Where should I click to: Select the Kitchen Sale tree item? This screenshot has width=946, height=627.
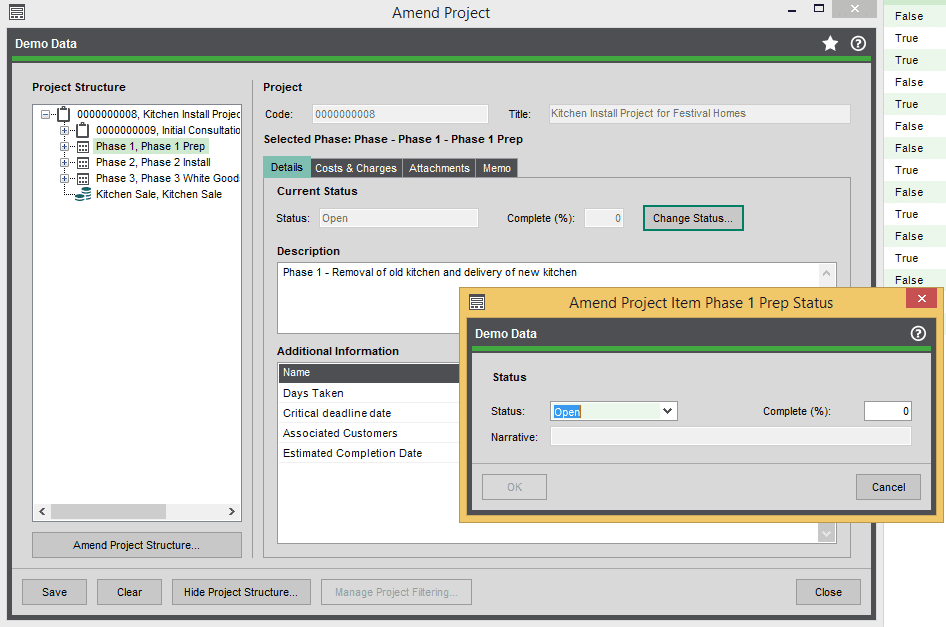[x=159, y=194]
